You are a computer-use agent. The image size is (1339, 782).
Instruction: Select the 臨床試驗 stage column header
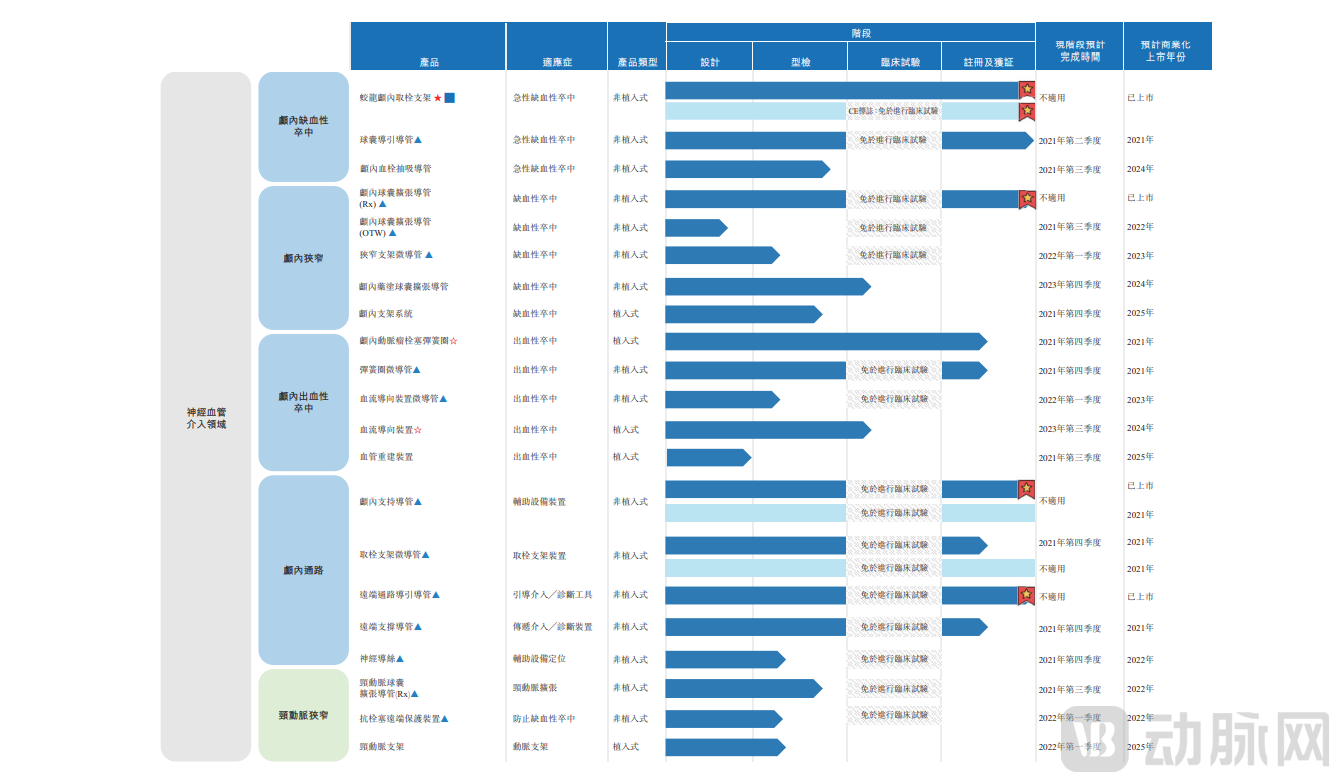(x=894, y=62)
